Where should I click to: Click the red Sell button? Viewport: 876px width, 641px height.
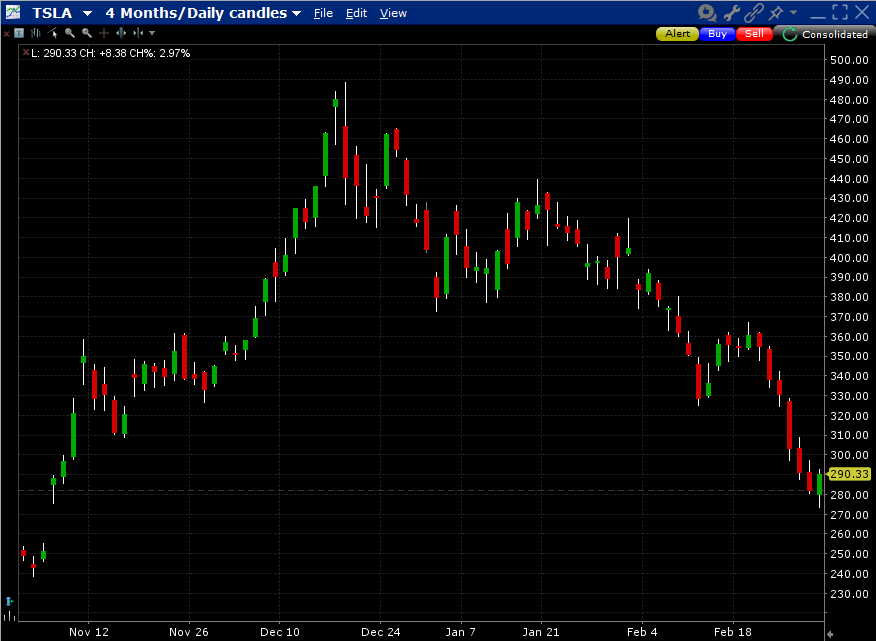[x=754, y=34]
